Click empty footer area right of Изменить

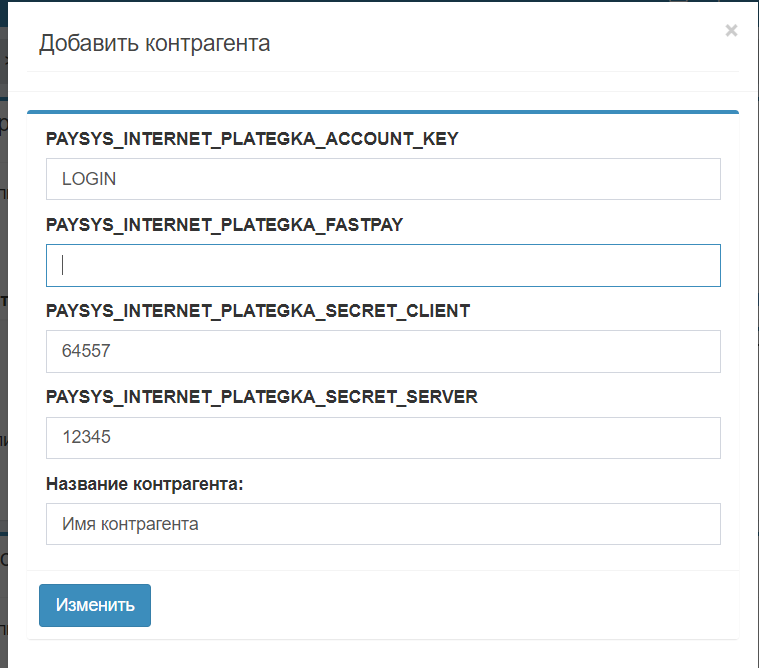coord(450,605)
